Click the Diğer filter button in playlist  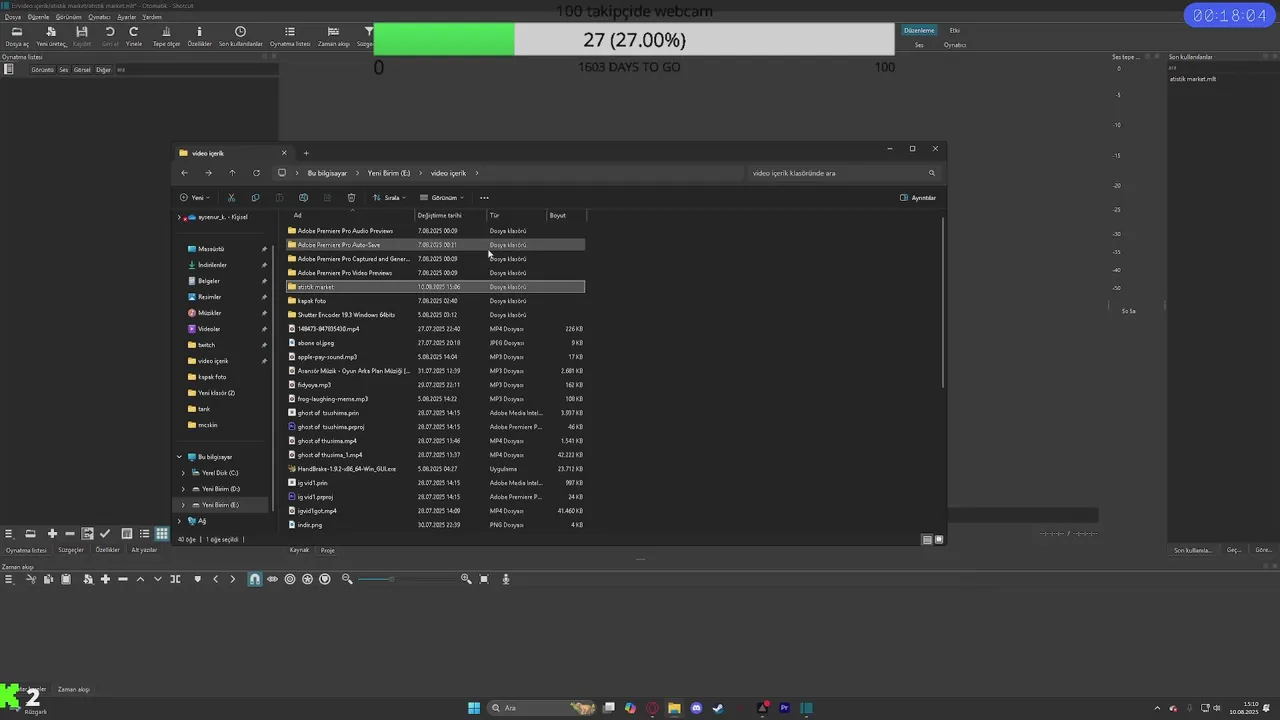(103, 70)
